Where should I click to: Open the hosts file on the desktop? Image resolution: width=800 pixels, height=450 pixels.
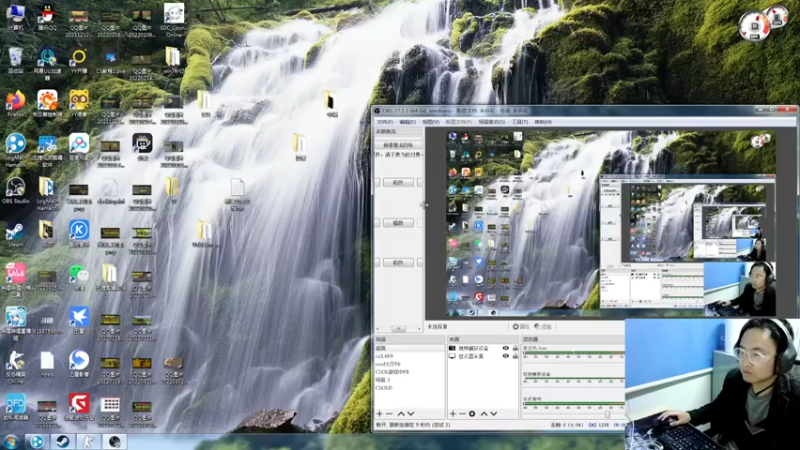[x=47, y=364]
